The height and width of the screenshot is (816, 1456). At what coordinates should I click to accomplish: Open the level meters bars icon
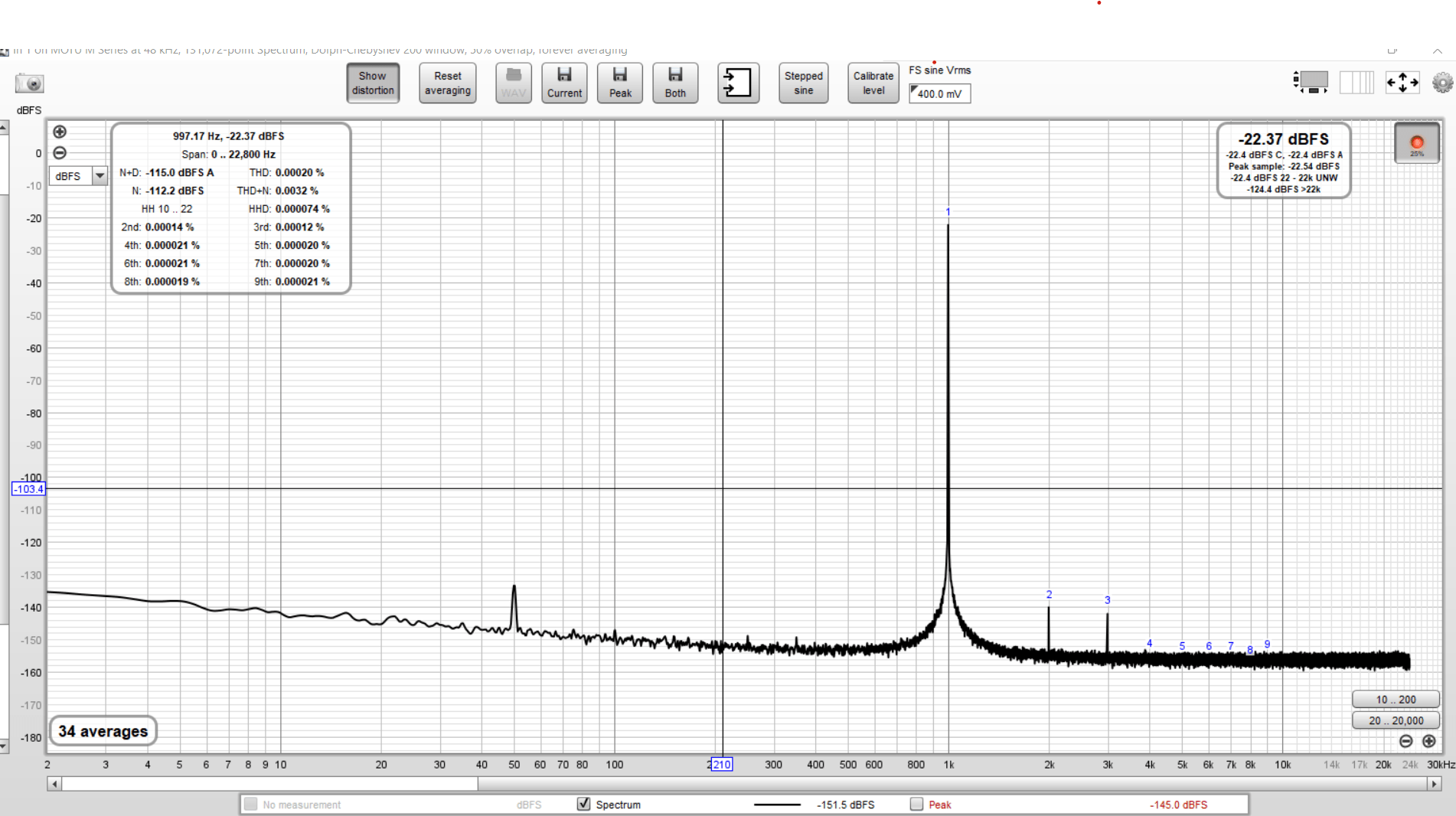click(x=1356, y=82)
